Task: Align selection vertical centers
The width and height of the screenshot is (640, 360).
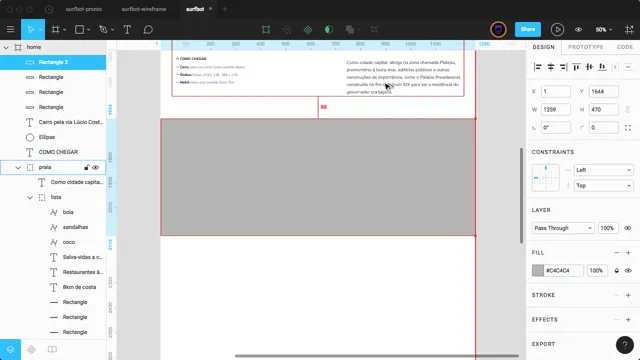Action: [x=589, y=67]
